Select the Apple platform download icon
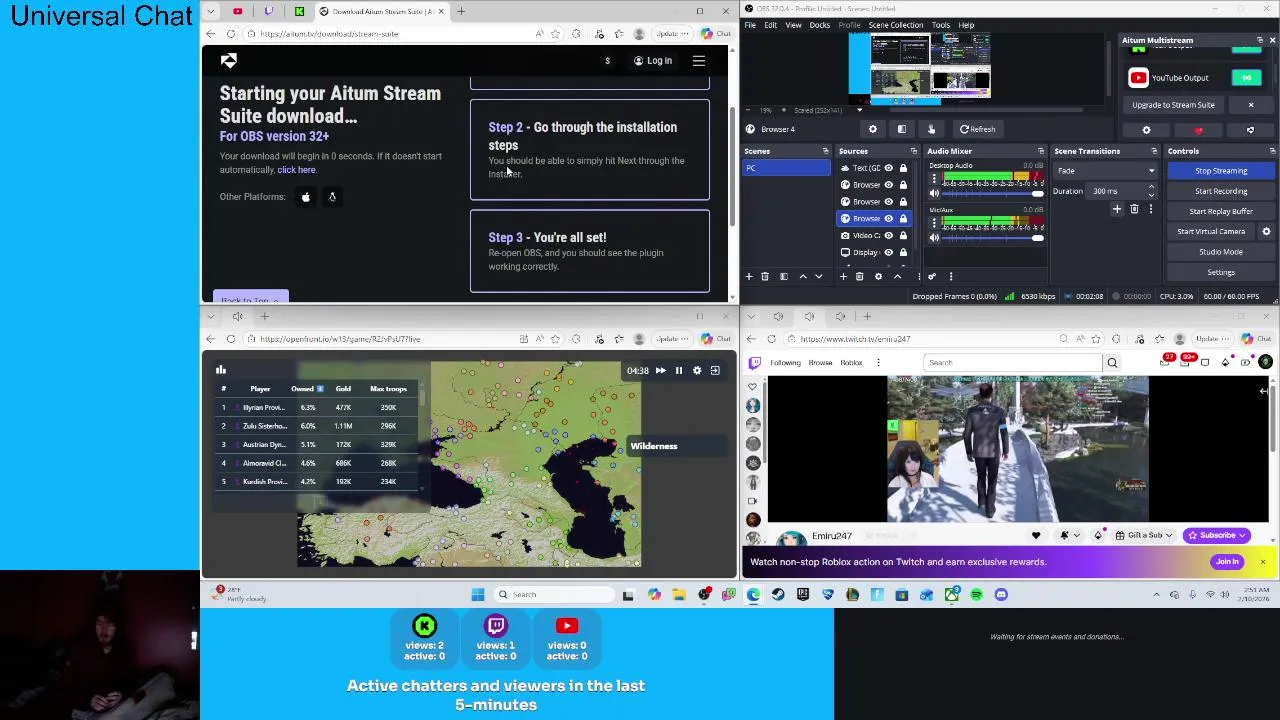Image resolution: width=1280 pixels, height=720 pixels. [306, 197]
